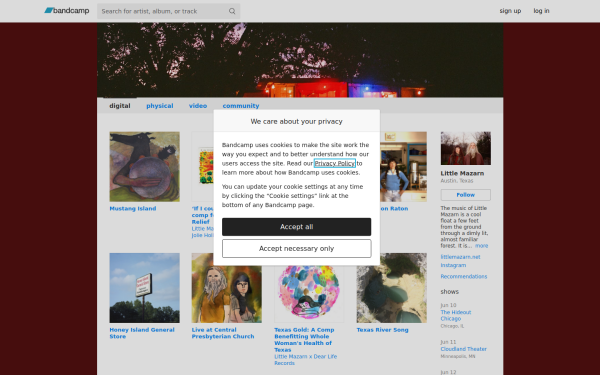600x375 pixels.
Task: Click the Jun 10 show date
Action: pos(448,305)
